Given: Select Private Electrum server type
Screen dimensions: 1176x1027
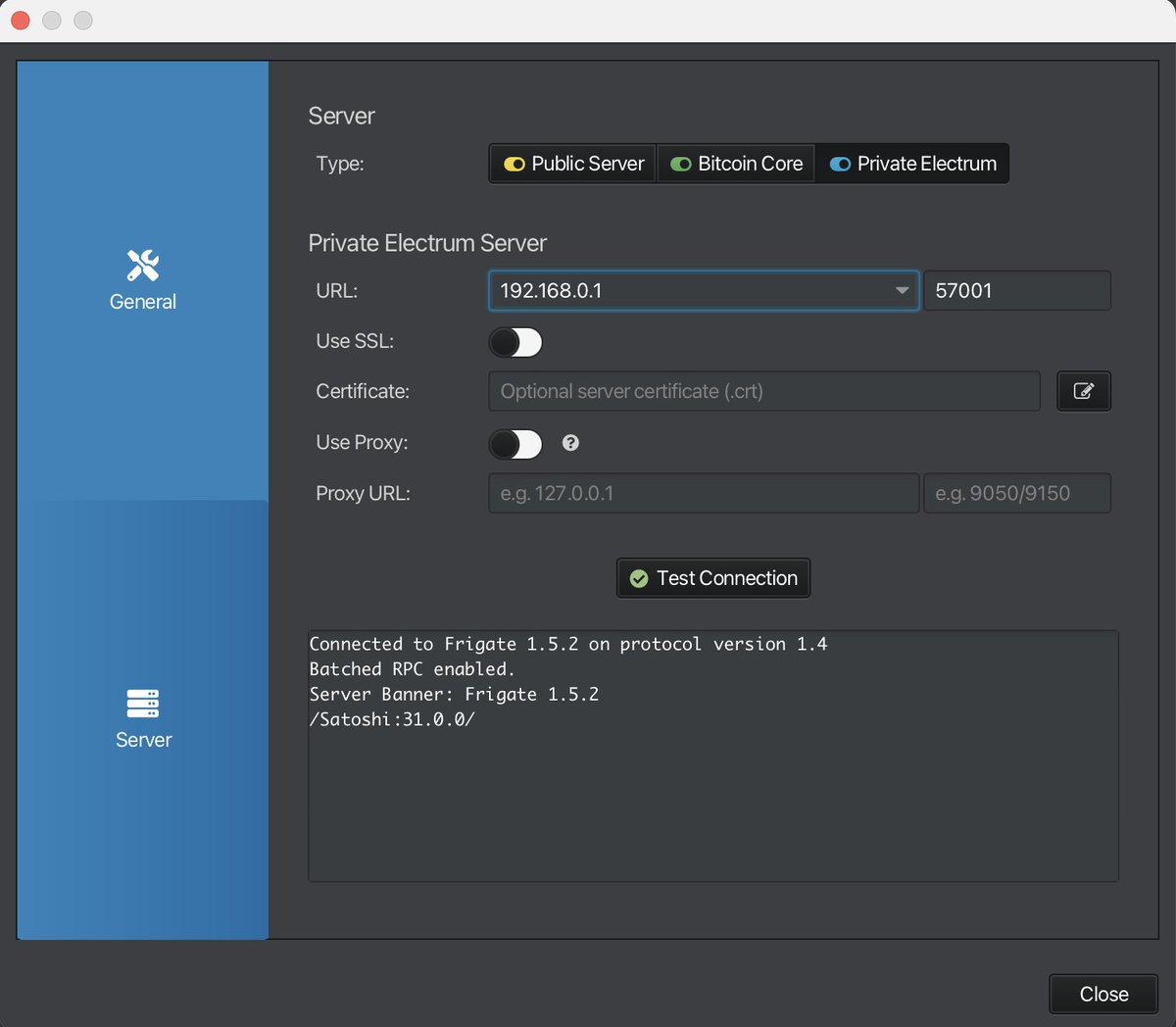Looking at the screenshot, I should tap(912, 164).
